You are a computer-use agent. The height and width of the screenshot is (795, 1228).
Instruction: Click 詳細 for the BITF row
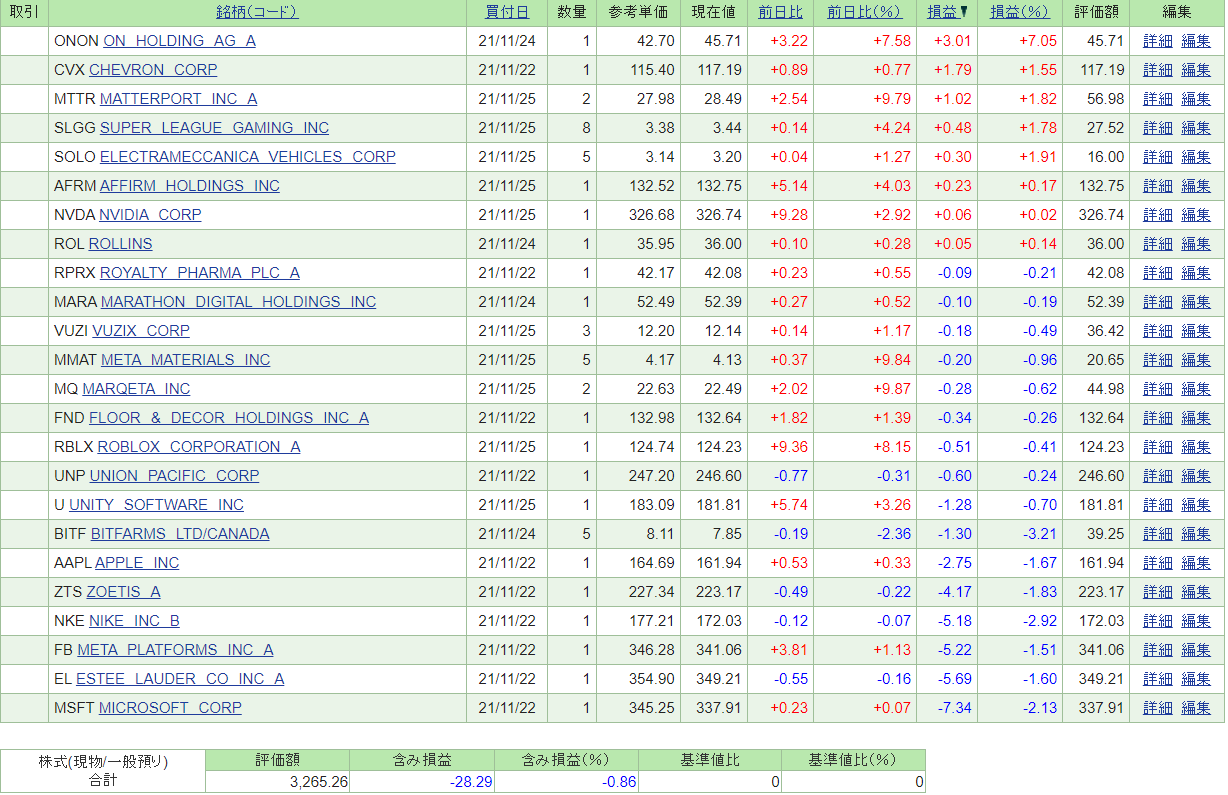tap(1158, 534)
